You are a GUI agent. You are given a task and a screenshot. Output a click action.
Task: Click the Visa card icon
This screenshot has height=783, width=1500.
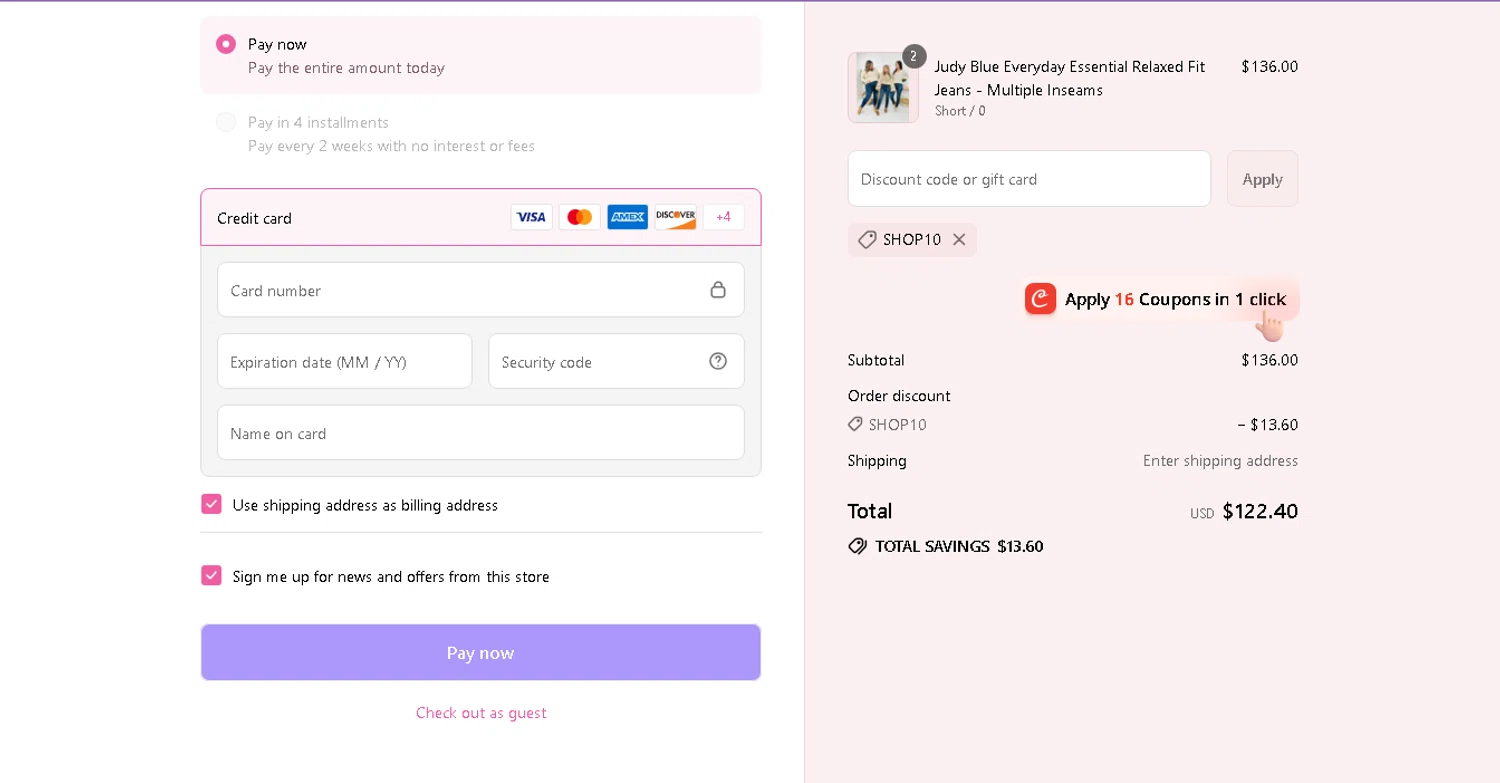531,217
